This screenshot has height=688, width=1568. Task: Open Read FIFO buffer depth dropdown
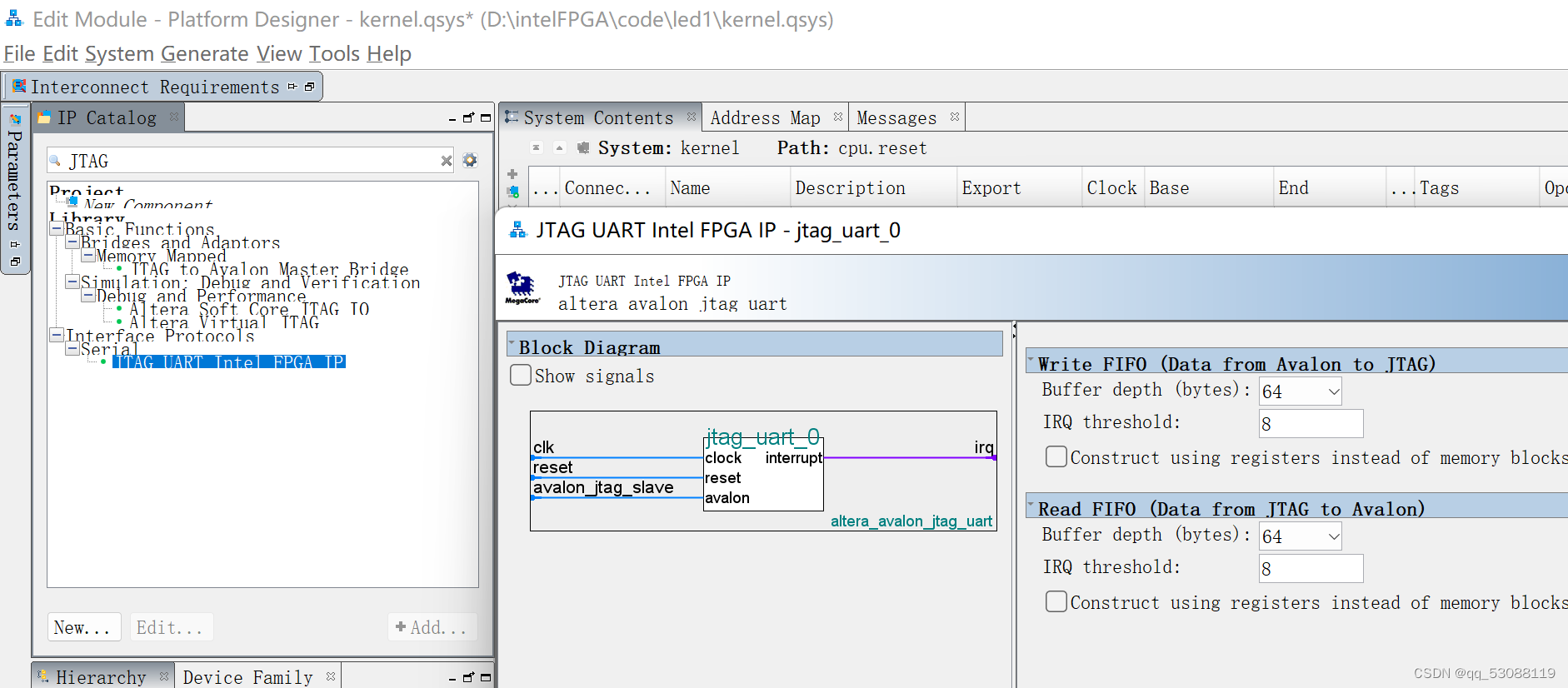[1334, 536]
